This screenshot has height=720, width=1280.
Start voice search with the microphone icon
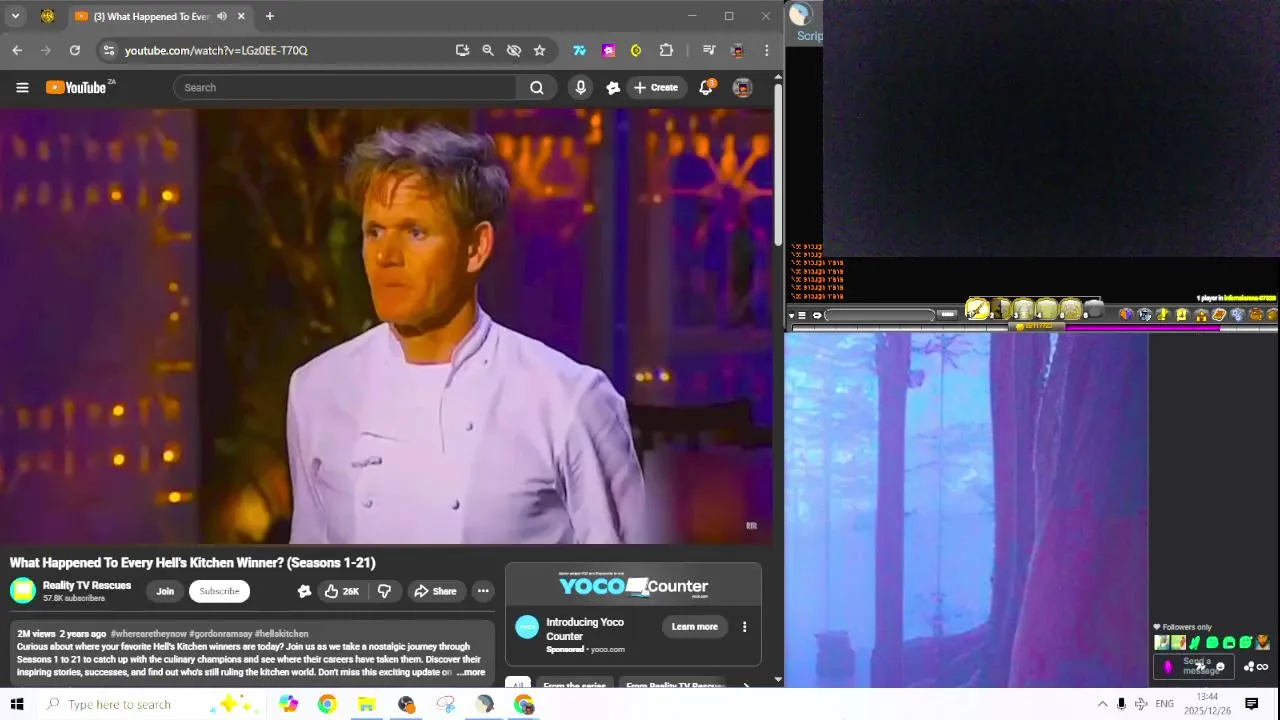(580, 88)
